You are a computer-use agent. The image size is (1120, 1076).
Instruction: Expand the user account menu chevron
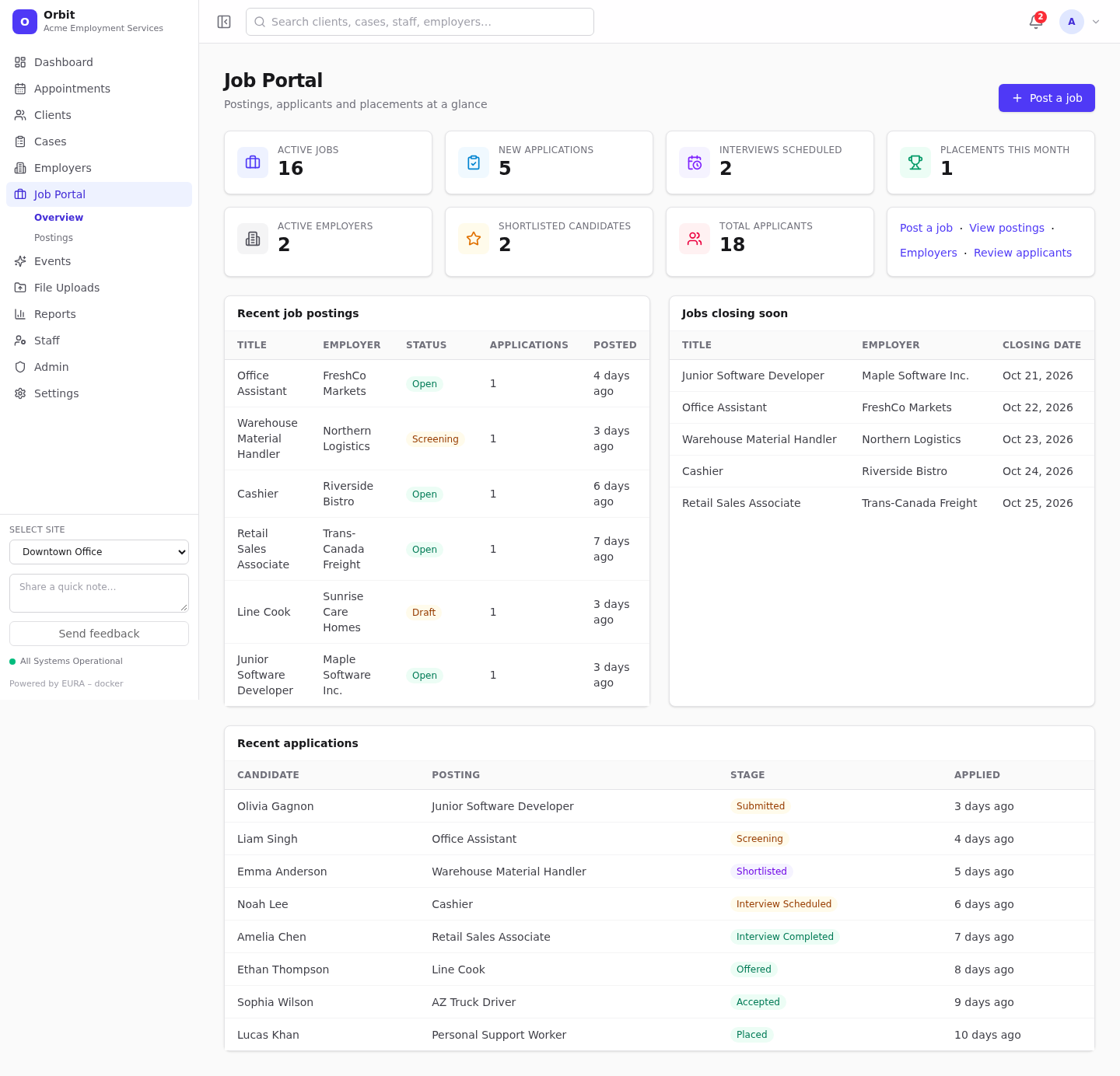point(1096,22)
